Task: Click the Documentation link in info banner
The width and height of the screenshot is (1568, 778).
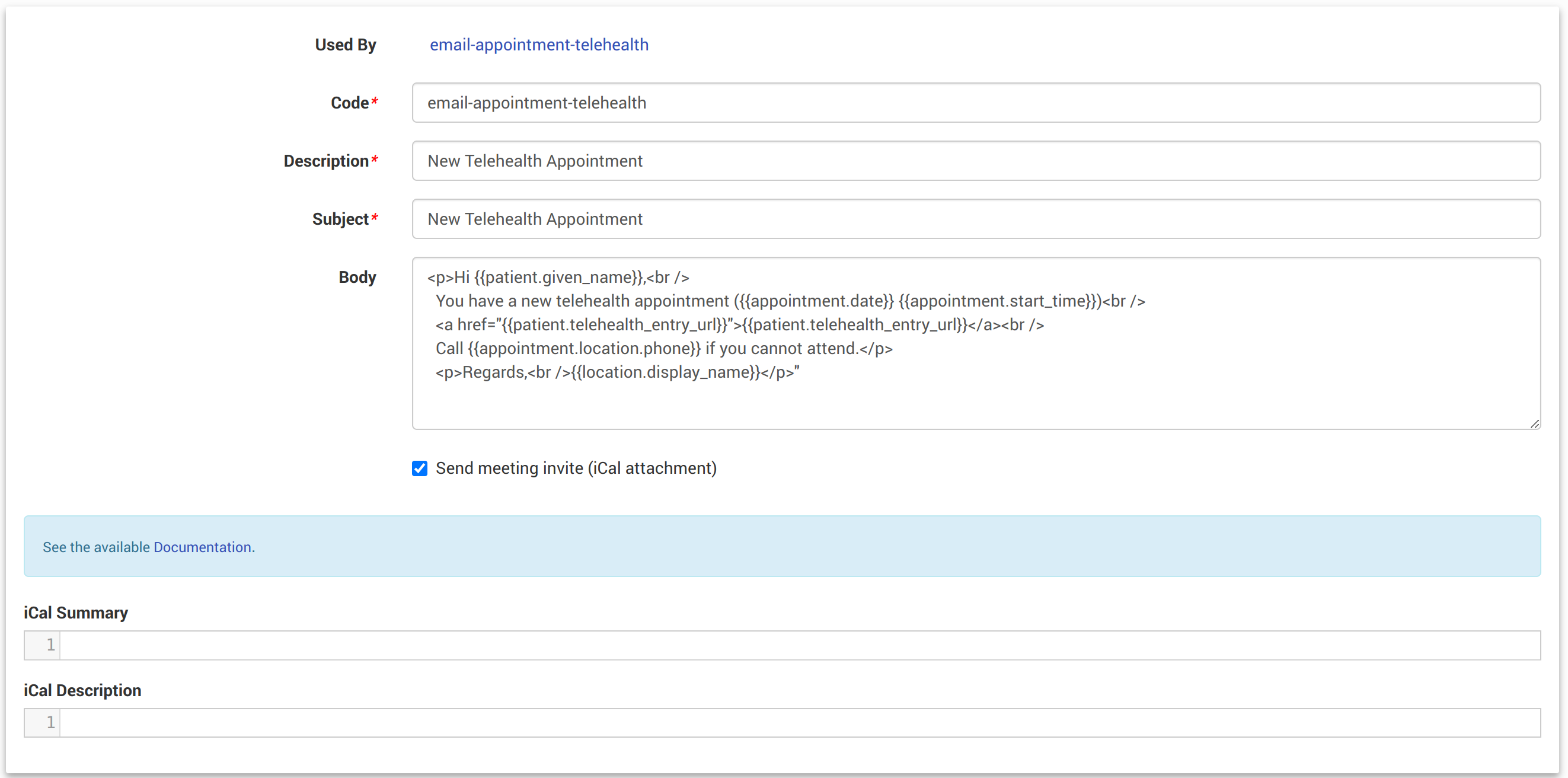Action: point(202,547)
